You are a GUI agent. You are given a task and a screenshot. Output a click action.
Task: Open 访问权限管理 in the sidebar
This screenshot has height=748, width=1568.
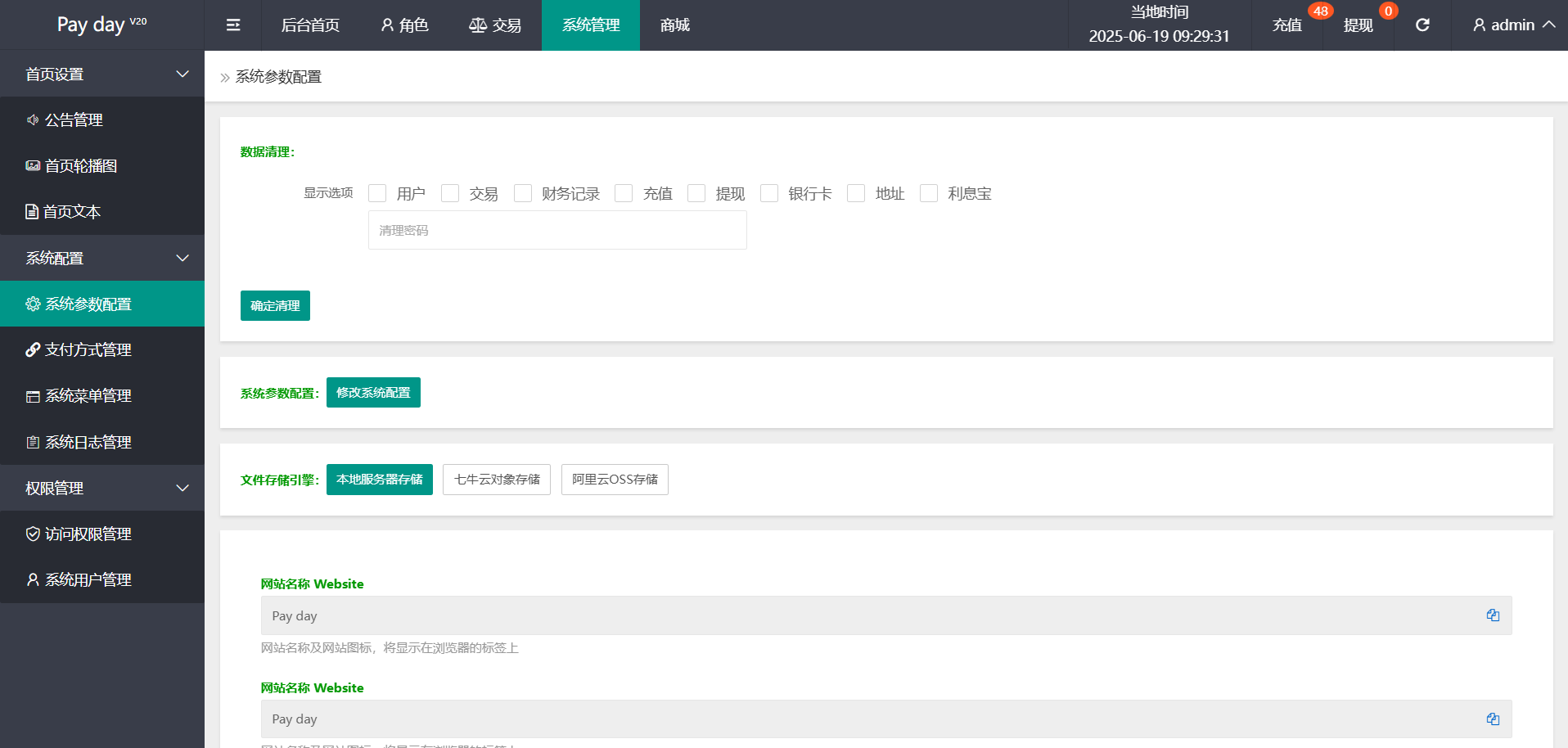[102, 534]
